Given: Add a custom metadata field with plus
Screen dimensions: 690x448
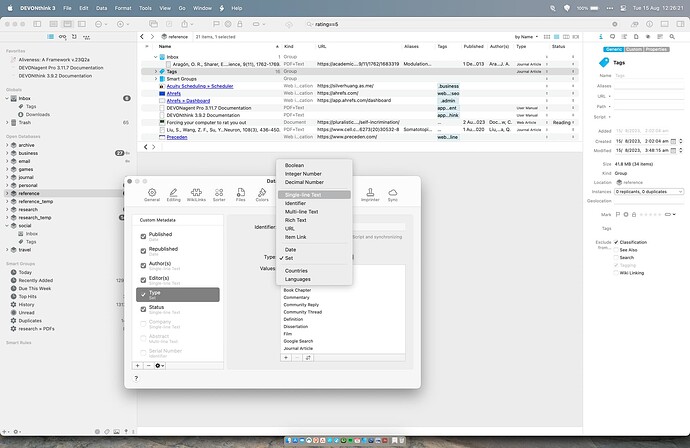Looking at the screenshot, I should 137,366.
